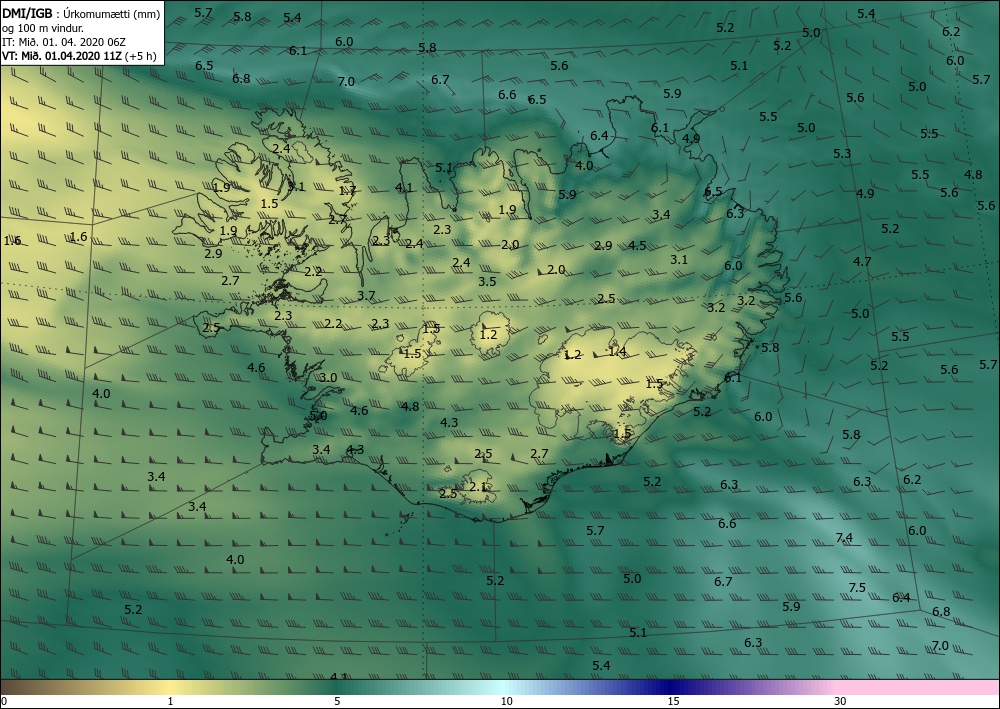This screenshot has height=709, width=1000.
Task: Click the "5.3" value on the map
Action: [x=842, y=154]
